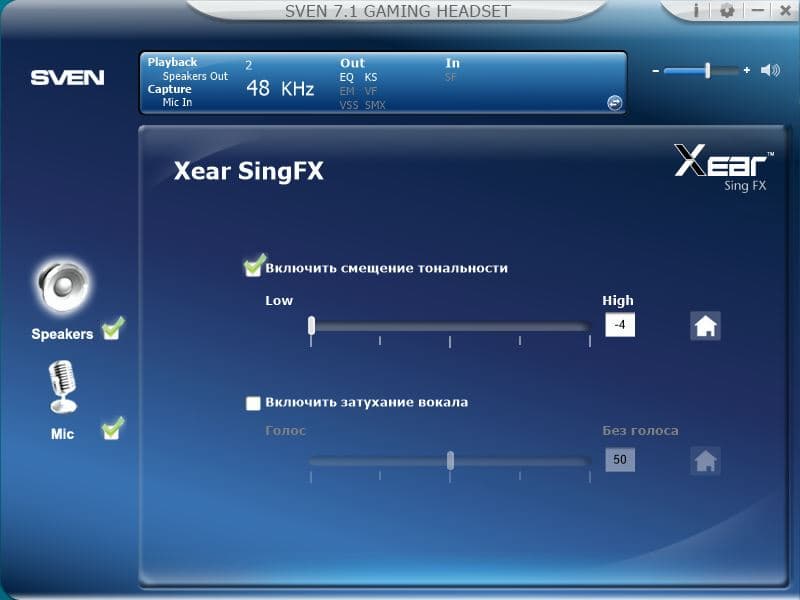Click the Speakers label in sidebar
This screenshot has width=800, height=600.
(x=62, y=334)
